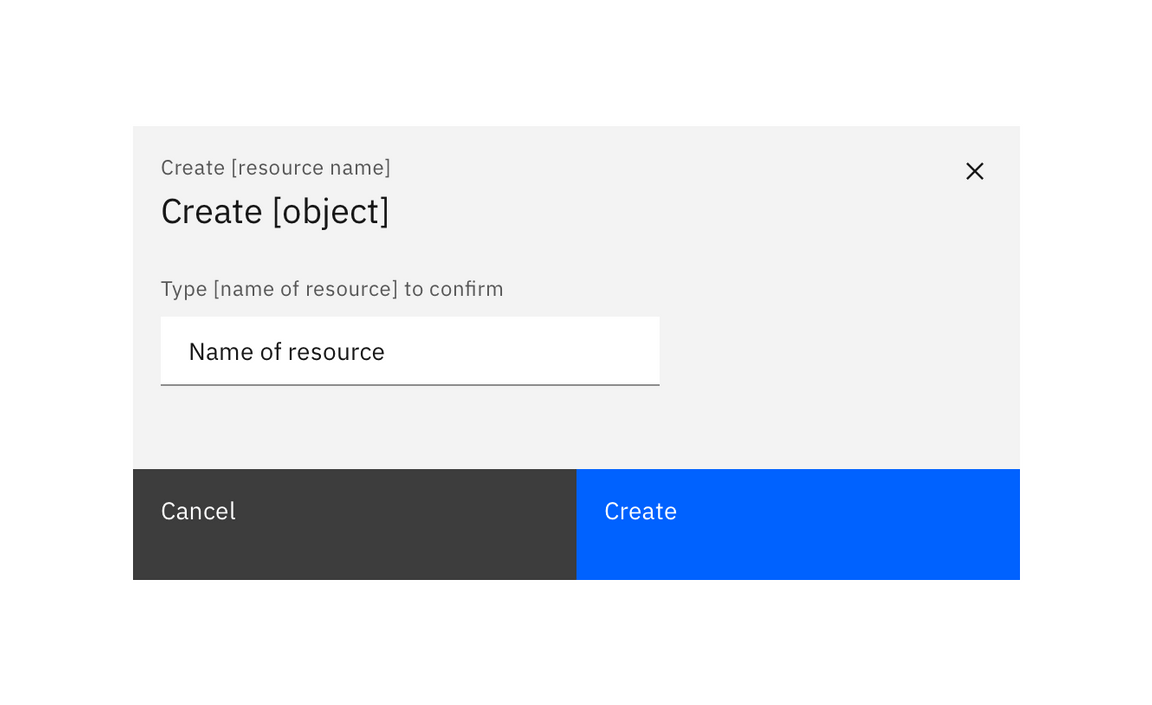Viewport: 1152px width, 705px height.
Task: Confirm creation with the Create action
Action: pyautogui.click(x=797, y=523)
